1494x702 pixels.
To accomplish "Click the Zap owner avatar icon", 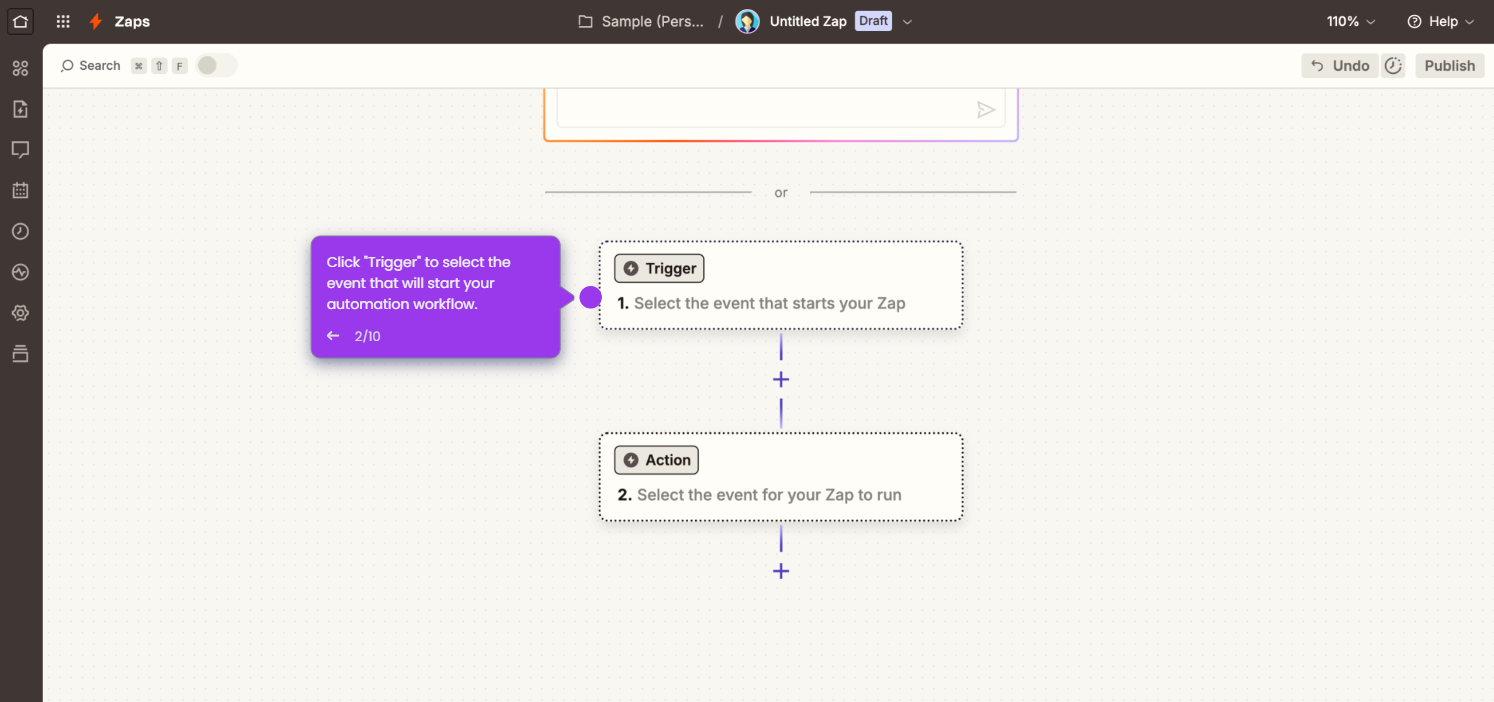I will click(747, 21).
